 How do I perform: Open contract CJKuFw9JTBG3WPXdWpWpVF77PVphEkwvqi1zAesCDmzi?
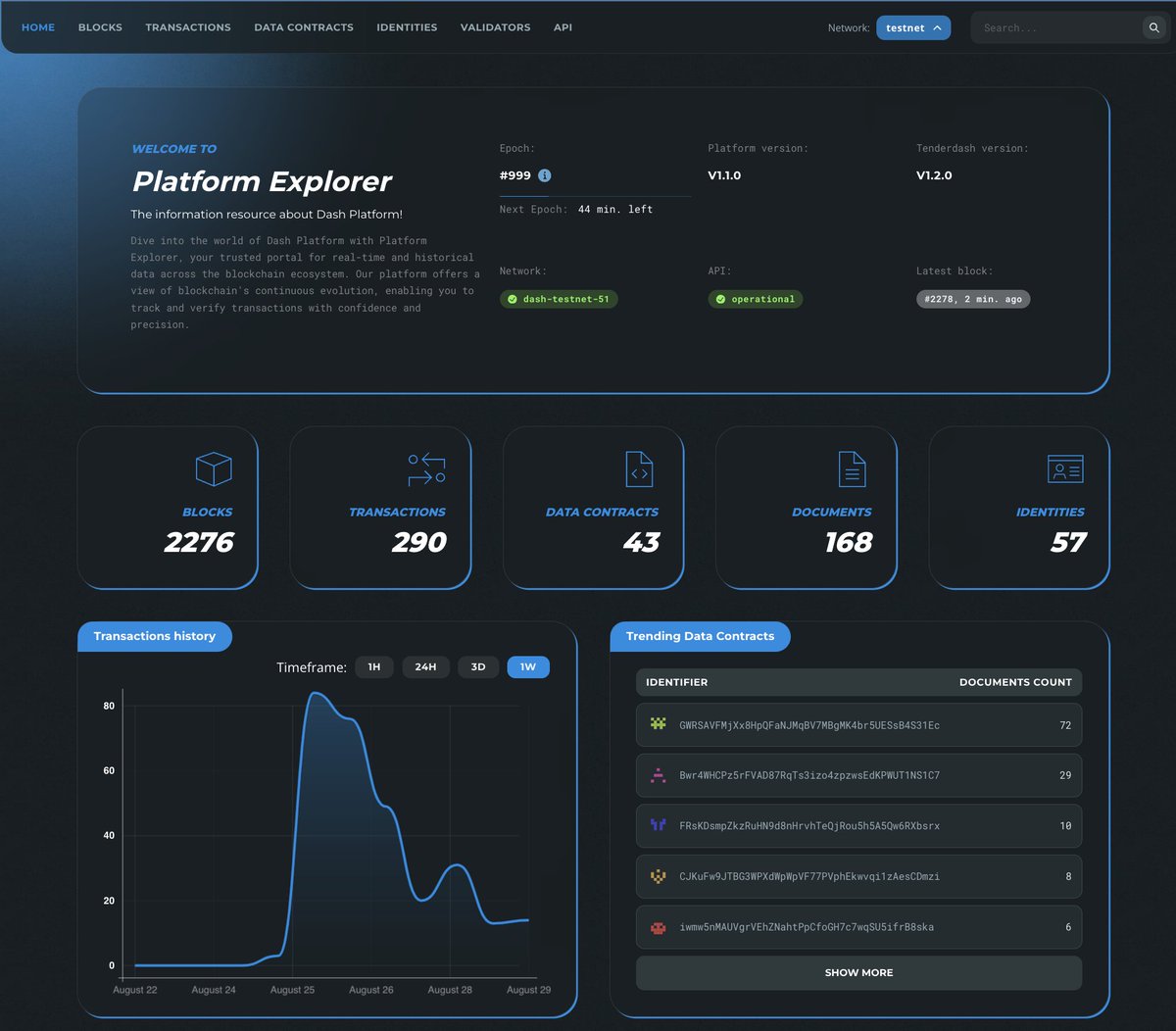tap(858, 876)
